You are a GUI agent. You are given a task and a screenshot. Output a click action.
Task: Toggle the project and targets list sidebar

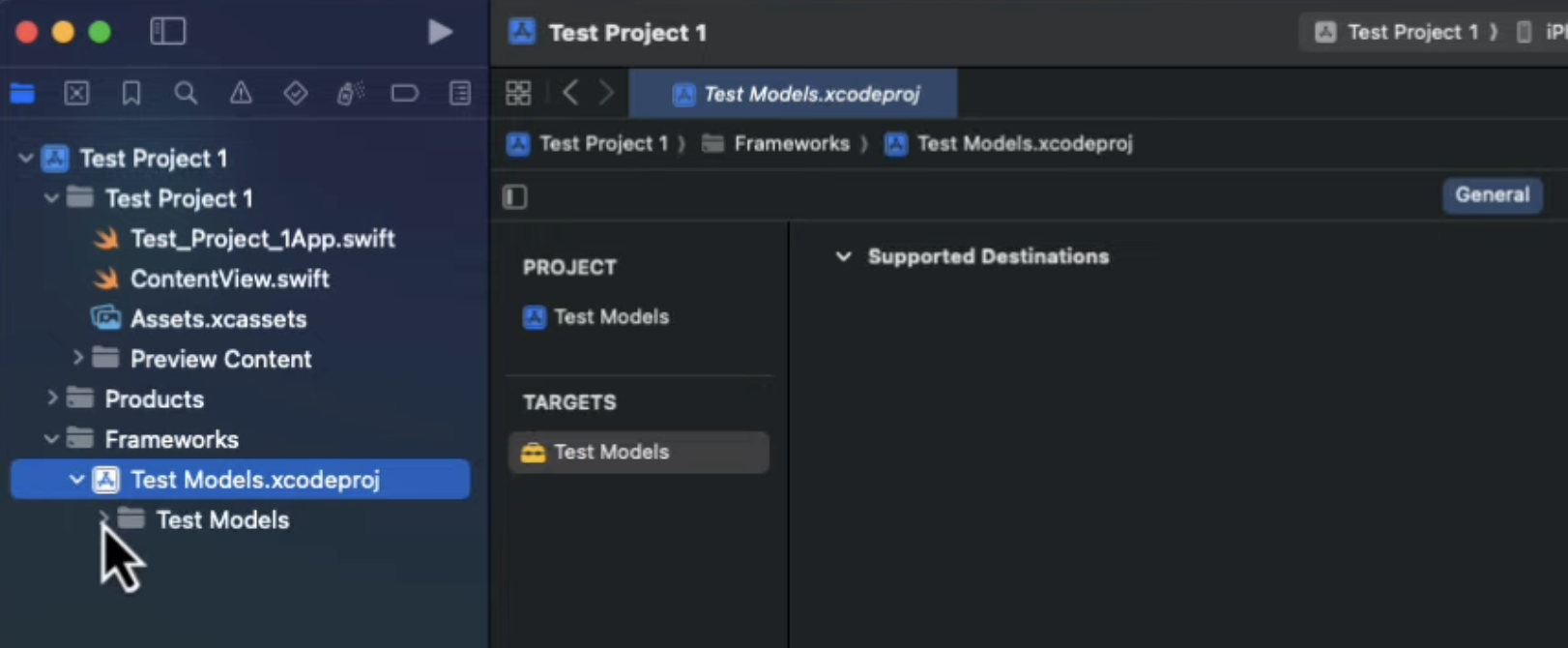point(515,197)
